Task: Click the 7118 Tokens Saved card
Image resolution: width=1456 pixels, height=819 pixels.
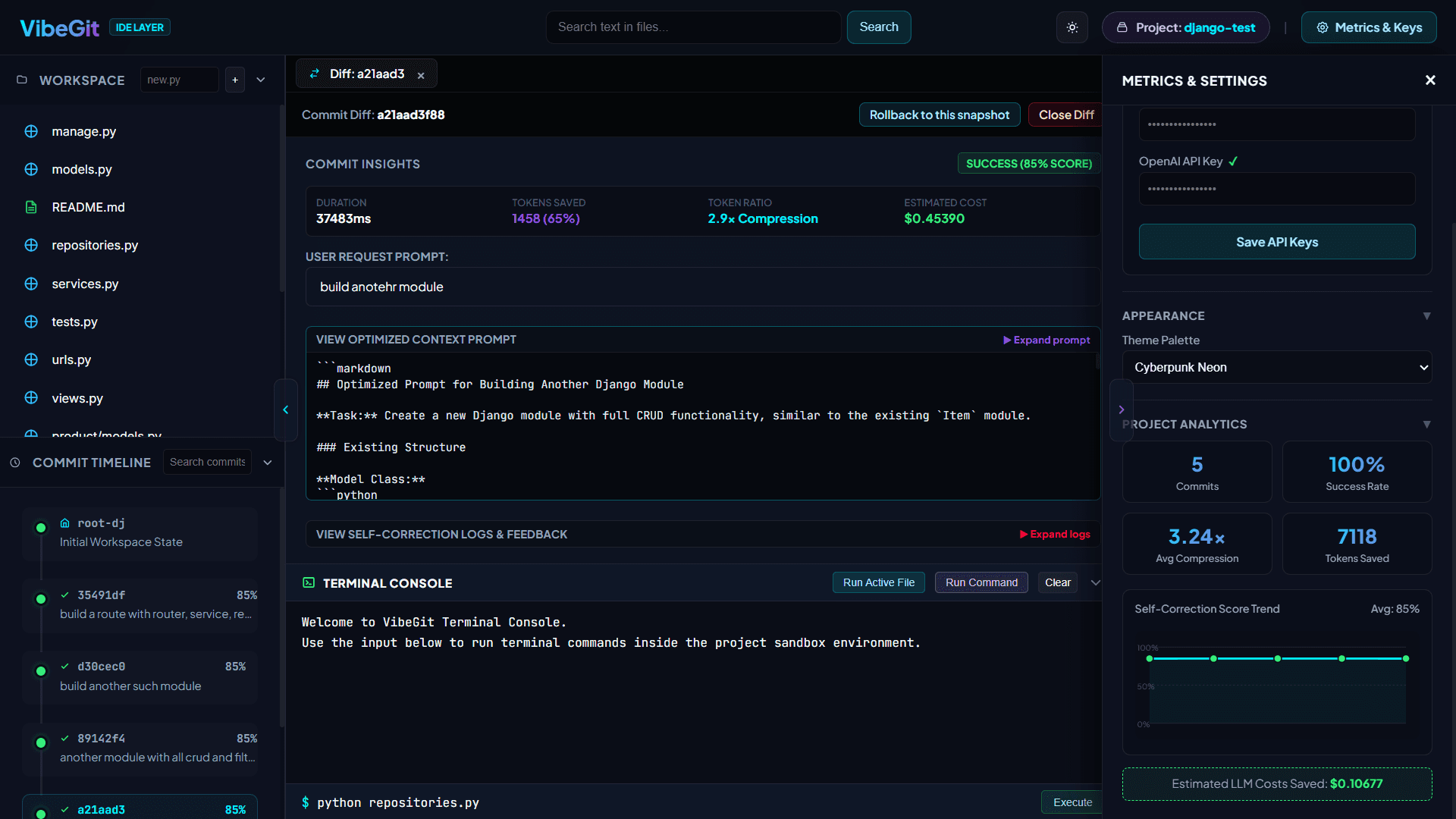Action: tap(1357, 544)
